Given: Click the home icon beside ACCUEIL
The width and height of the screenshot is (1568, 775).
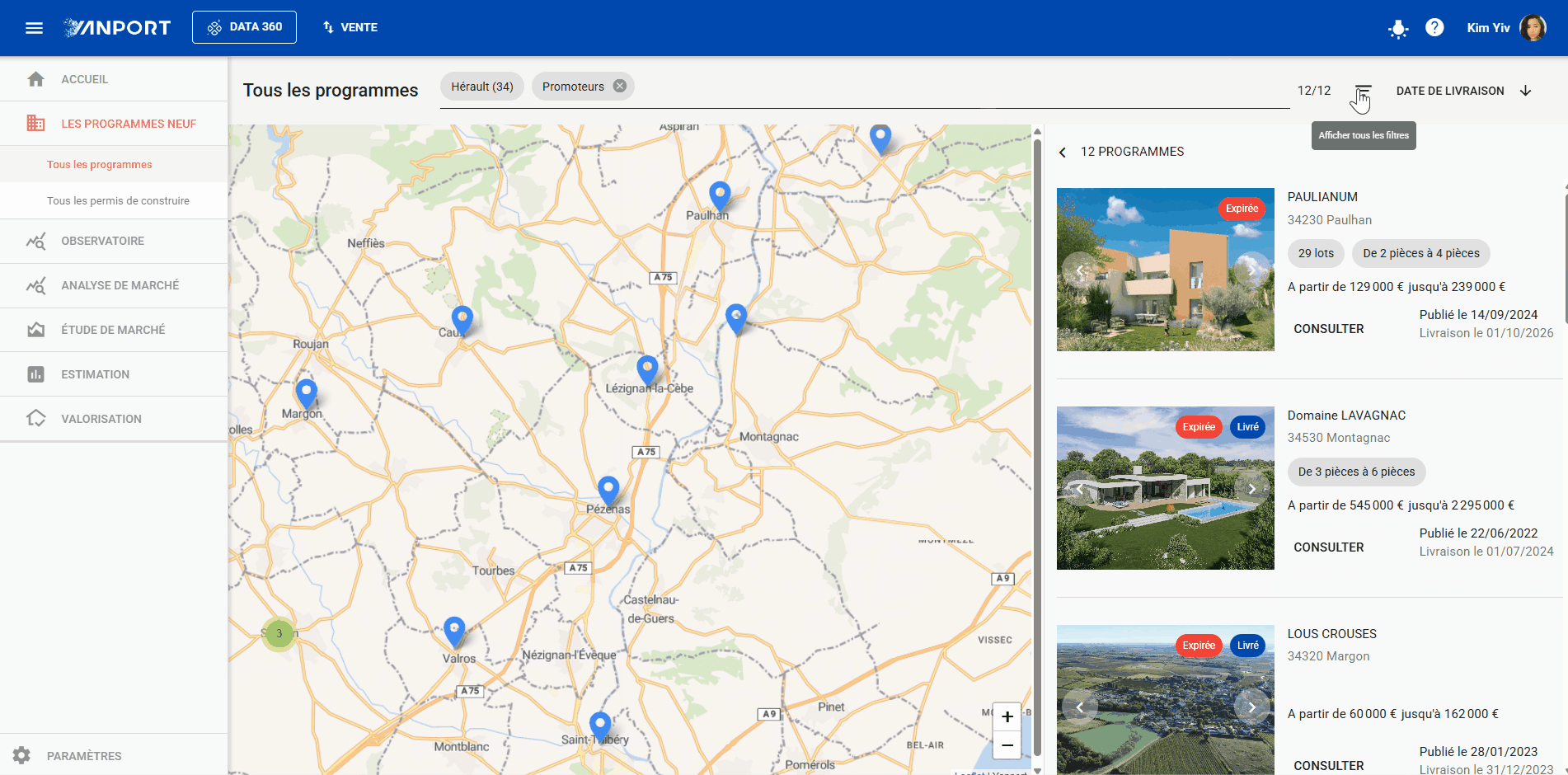Looking at the screenshot, I should (x=35, y=79).
